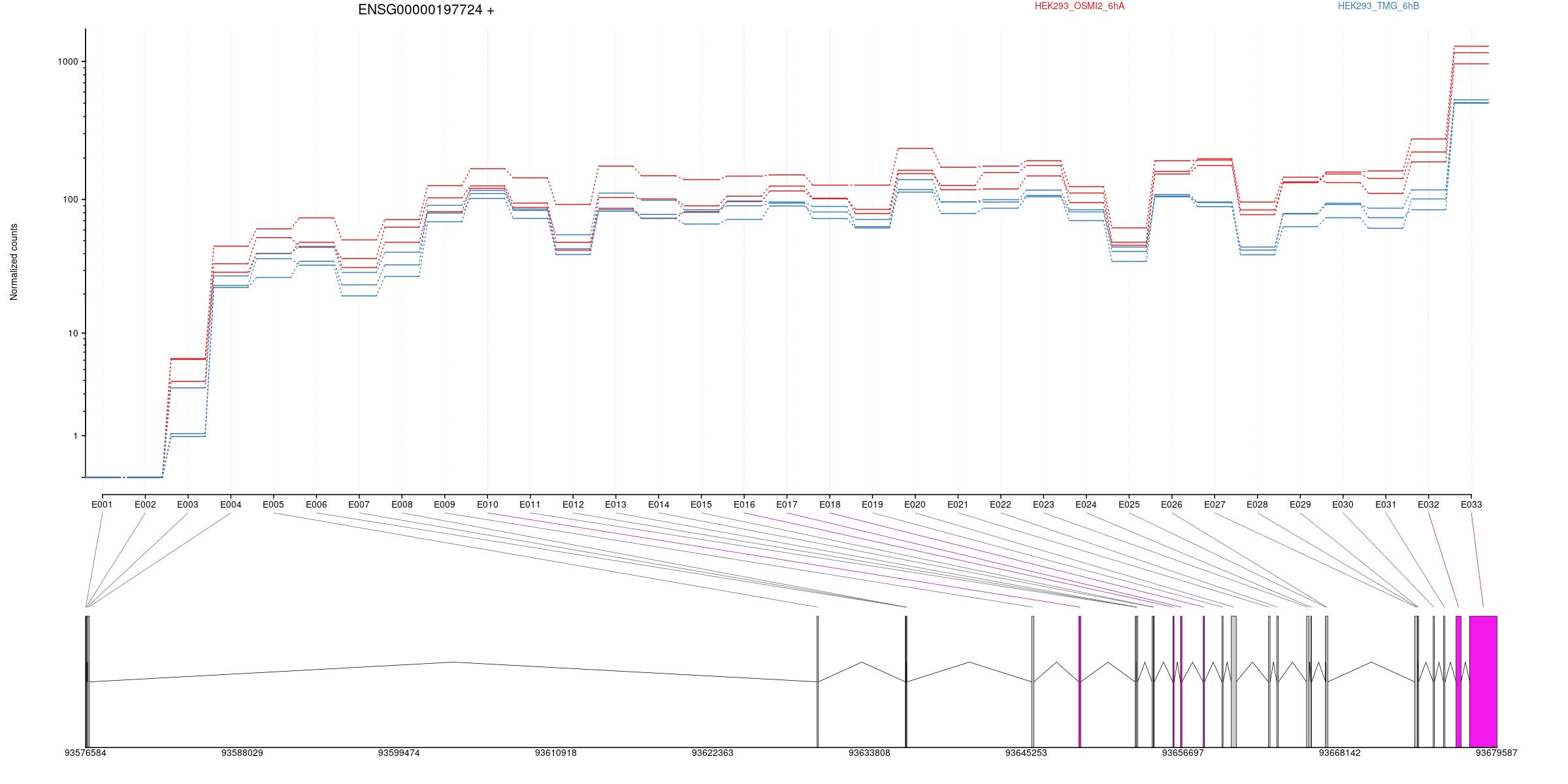
Task: Select exon label E028
Action: (1257, 504)
